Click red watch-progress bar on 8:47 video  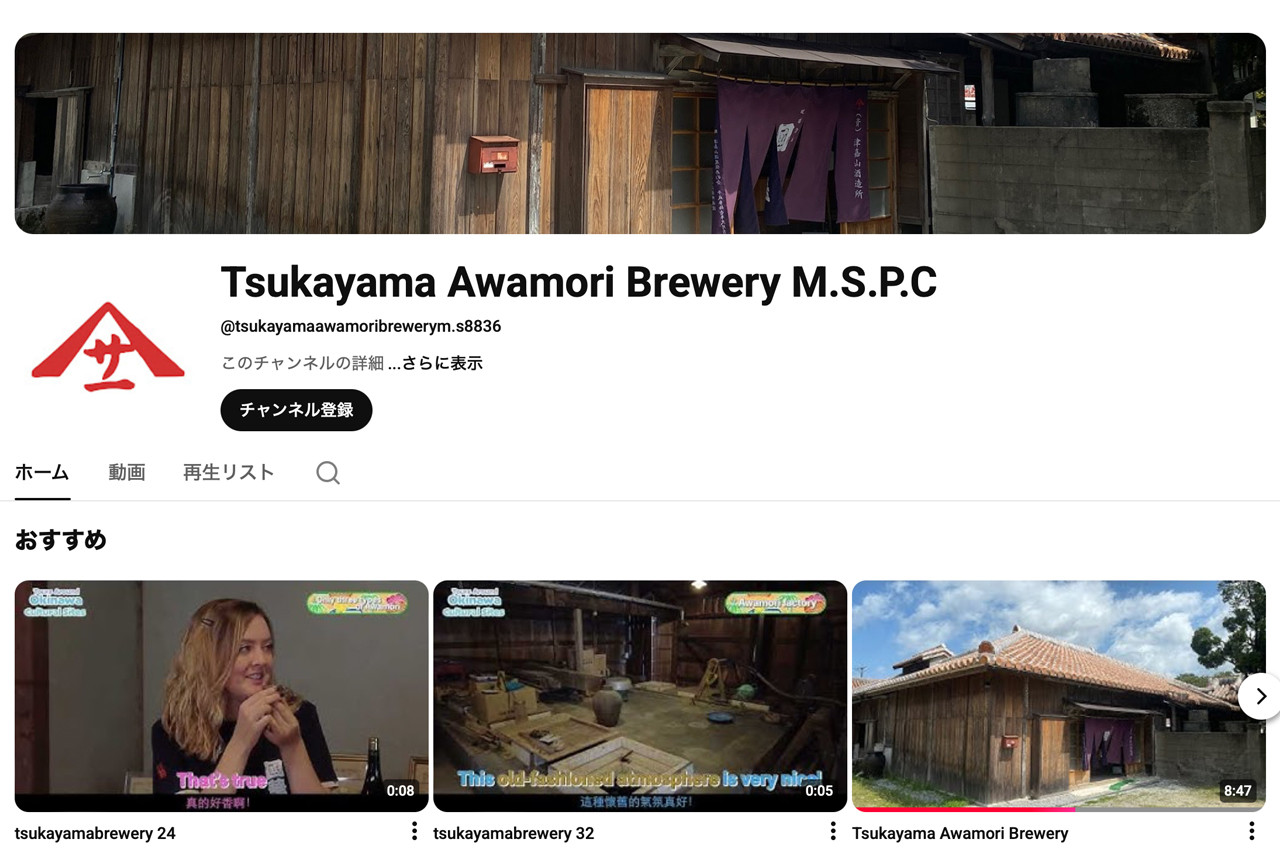pos(962,809)
